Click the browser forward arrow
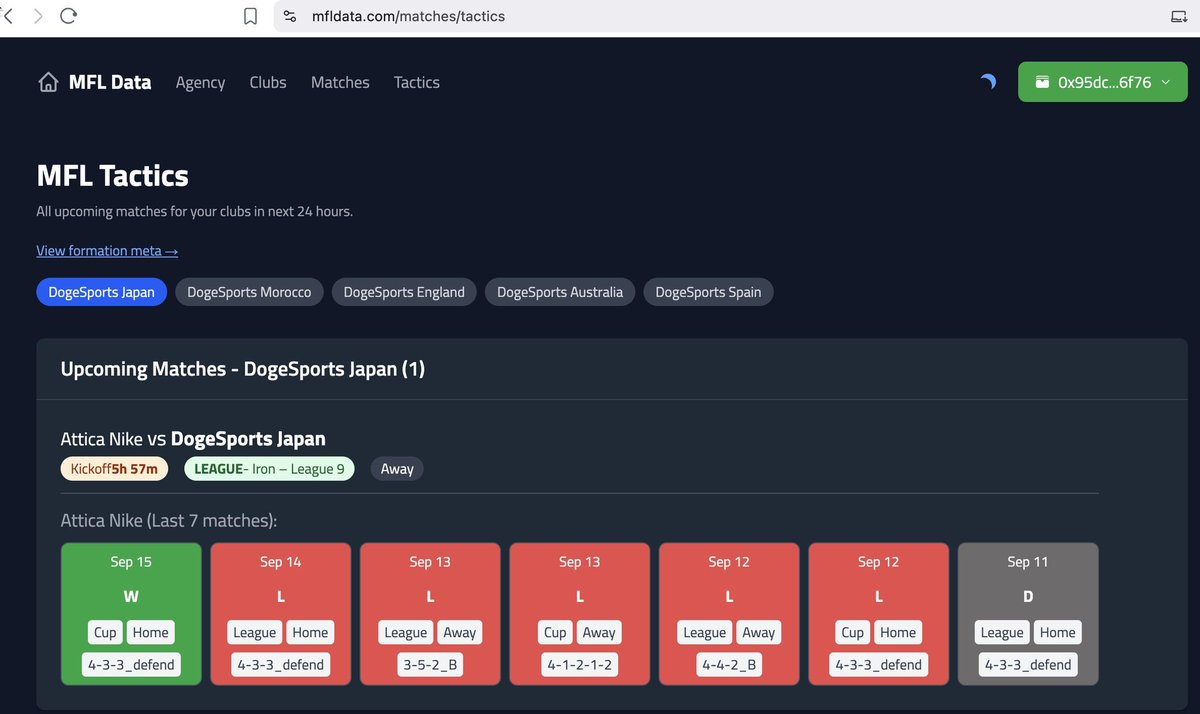This screenshot has width=1200, height=714. (x=38, y=16)
